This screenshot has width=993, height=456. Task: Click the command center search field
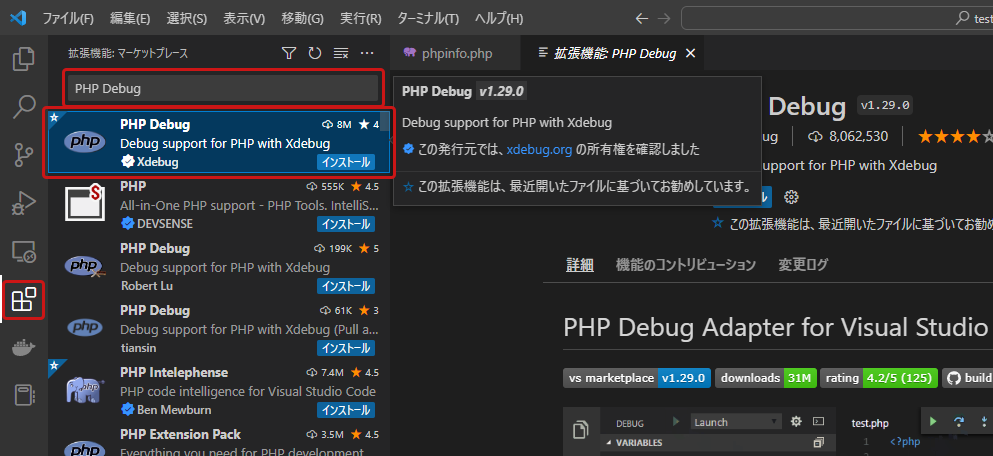coord(837,18)
